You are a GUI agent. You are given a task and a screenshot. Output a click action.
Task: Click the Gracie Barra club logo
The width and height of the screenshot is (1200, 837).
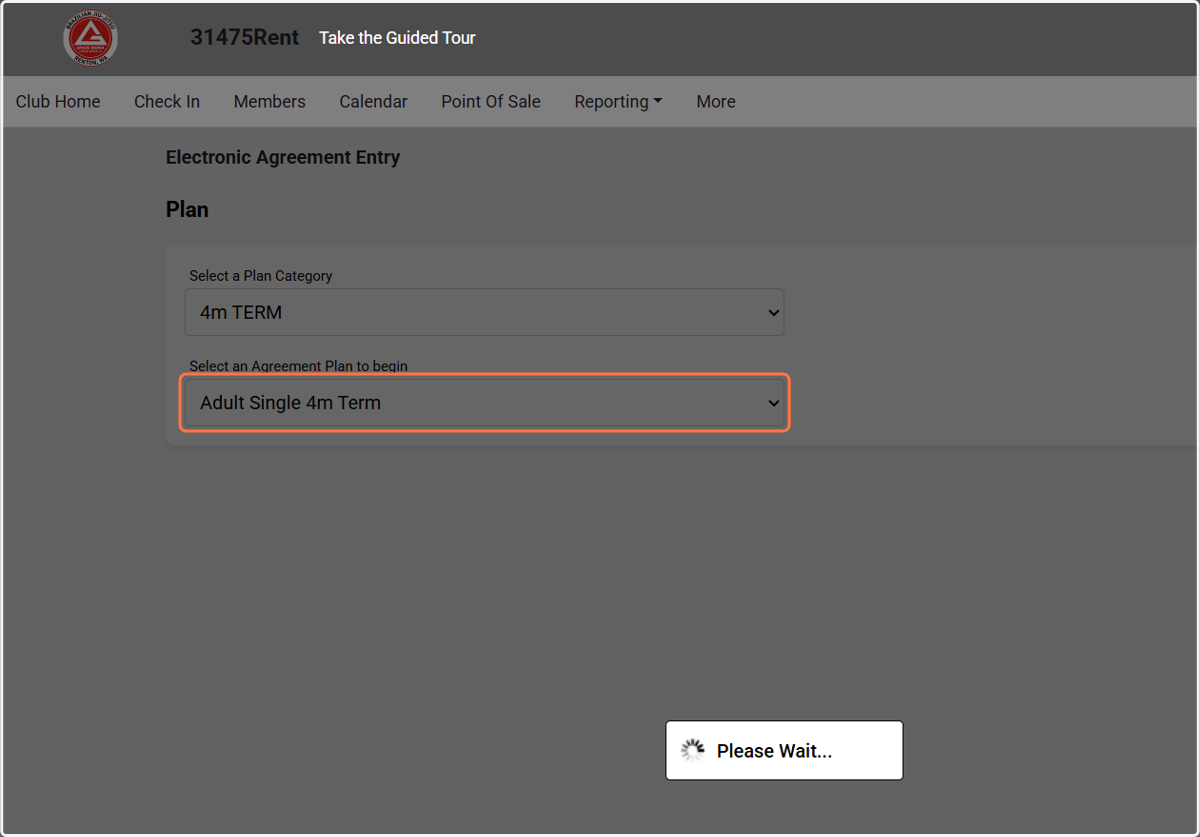coord(91,40)
